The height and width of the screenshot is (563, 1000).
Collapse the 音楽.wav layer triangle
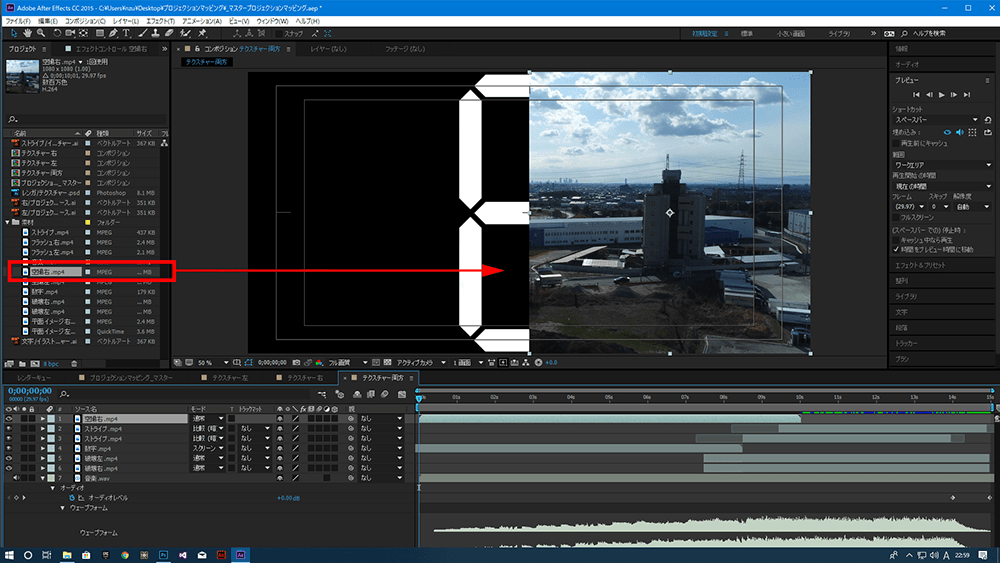(x=42, y=478)
